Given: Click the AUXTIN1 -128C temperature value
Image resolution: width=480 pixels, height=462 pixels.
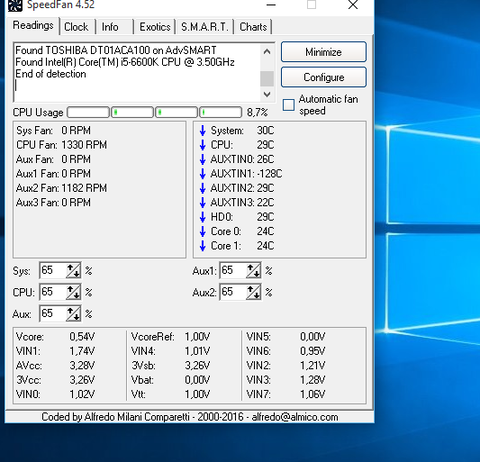Looking at the screenshot, I should [269, 174].
